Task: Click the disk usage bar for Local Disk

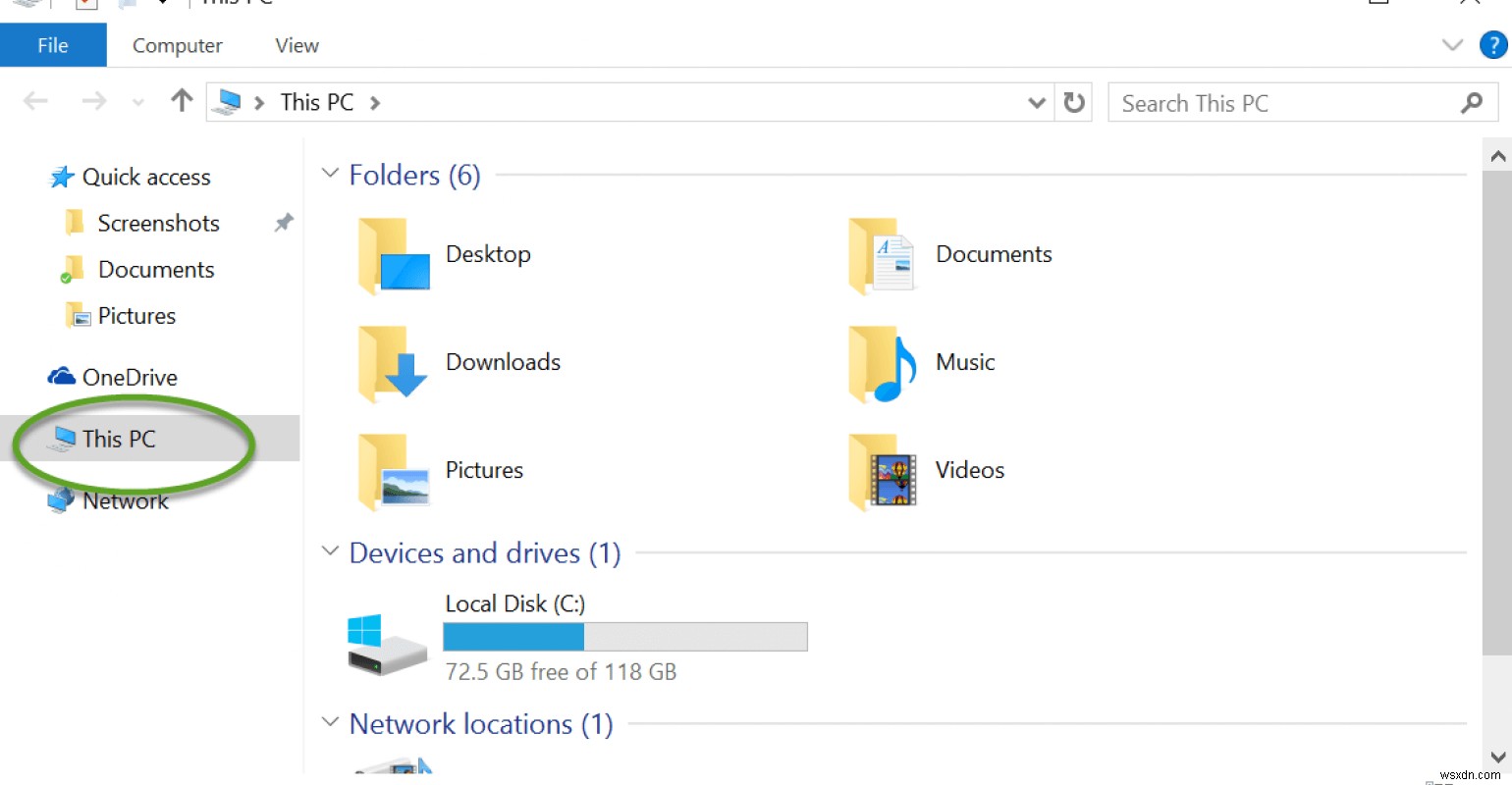Action: pos(624,636)
